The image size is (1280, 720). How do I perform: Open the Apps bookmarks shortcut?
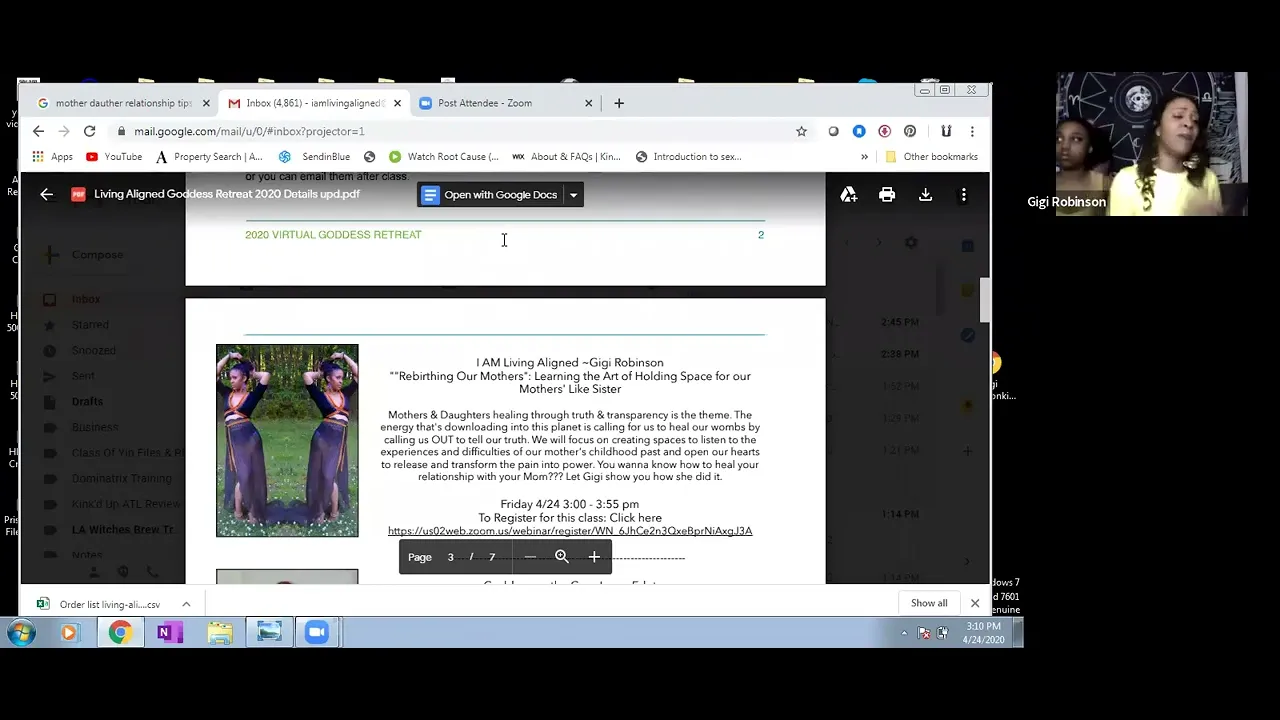(52, 156)
